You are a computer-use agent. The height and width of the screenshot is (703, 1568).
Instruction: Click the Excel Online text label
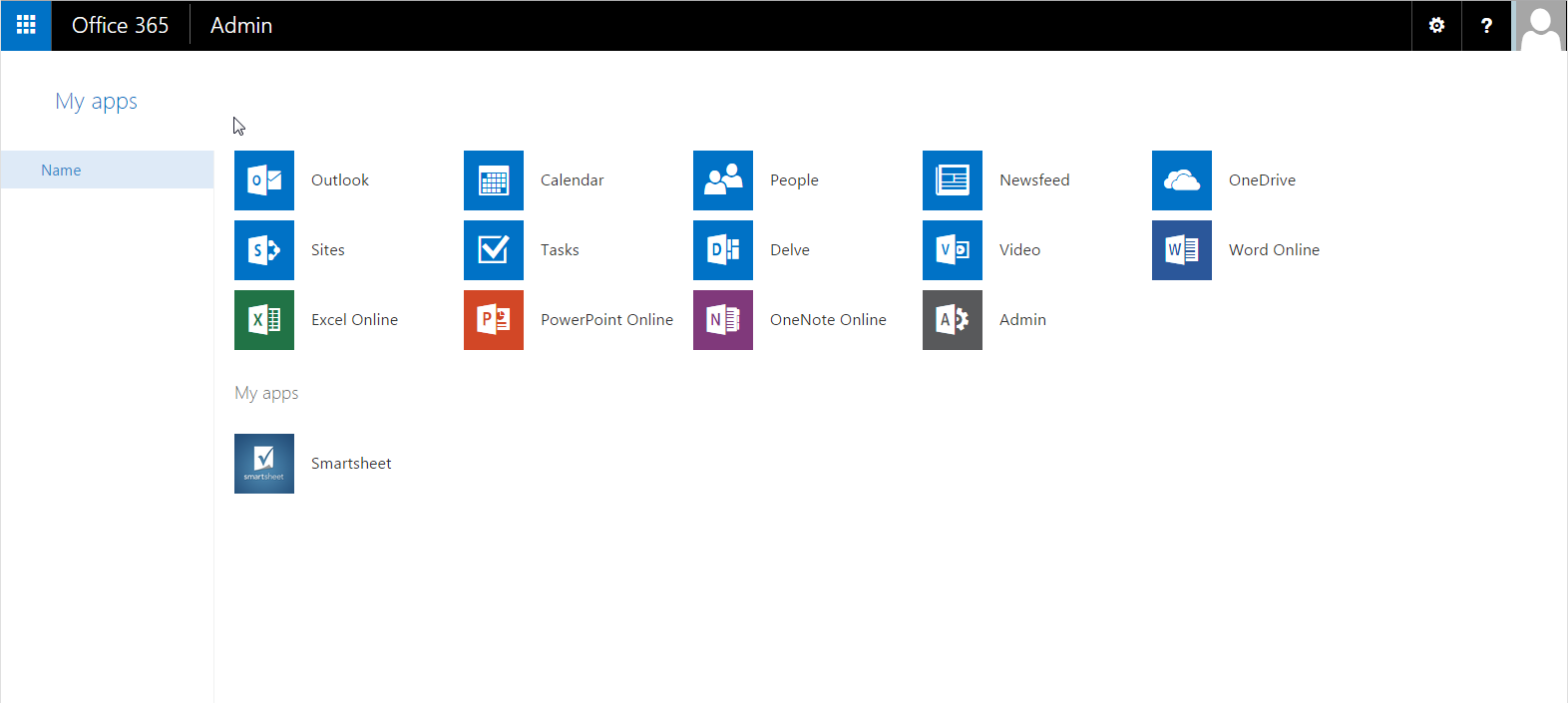pyautogui.click(x=354, y=320)
